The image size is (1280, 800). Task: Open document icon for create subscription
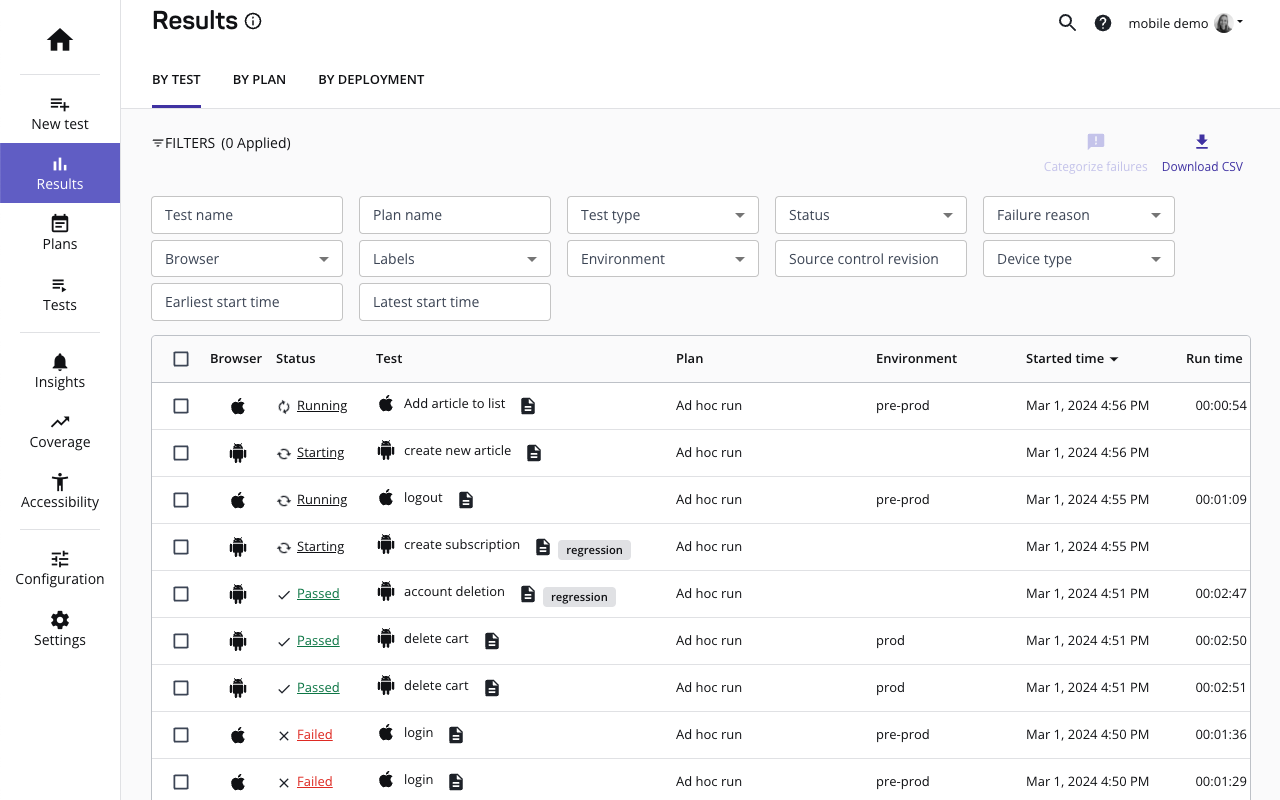[x=543, y=547]
